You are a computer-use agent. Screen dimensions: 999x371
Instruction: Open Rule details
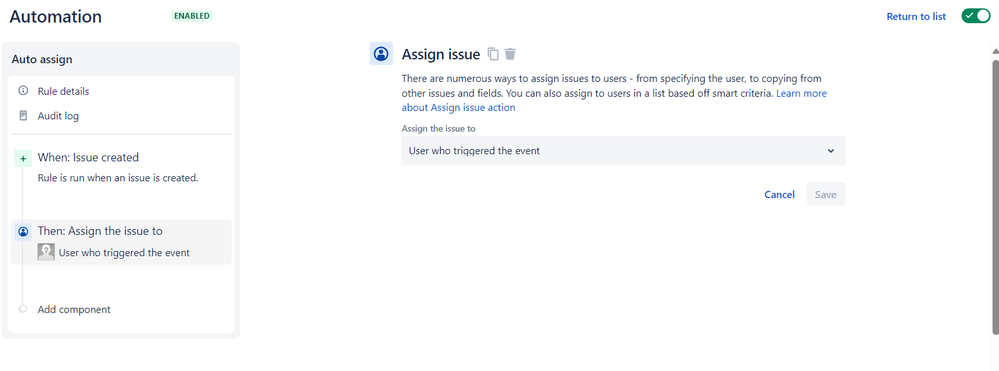(63, 91)
